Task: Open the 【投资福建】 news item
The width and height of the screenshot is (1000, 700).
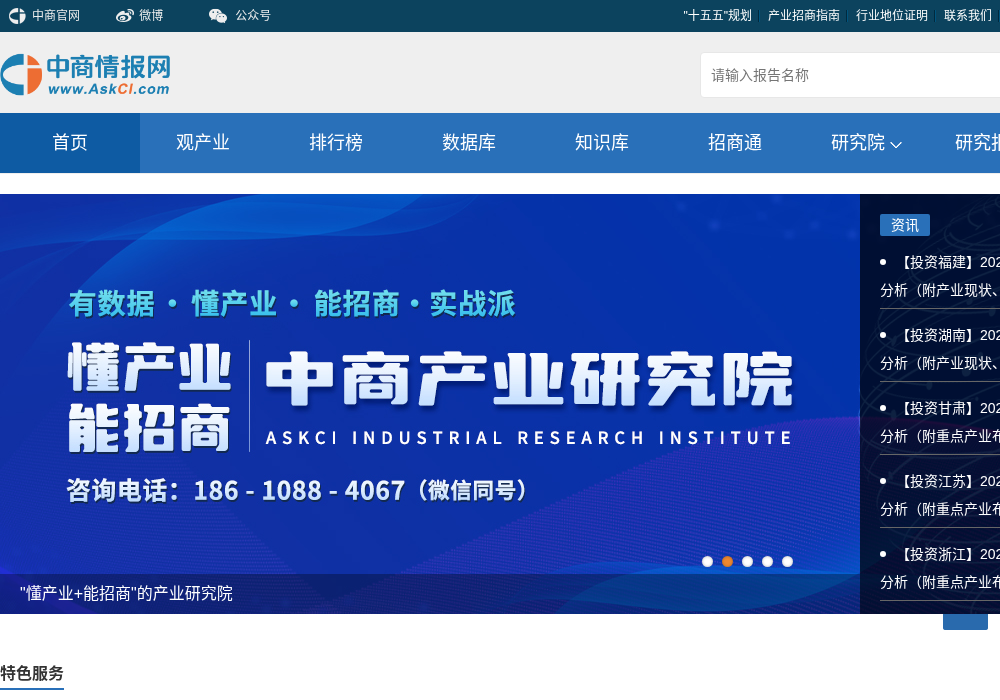Action: click(940, 276)
